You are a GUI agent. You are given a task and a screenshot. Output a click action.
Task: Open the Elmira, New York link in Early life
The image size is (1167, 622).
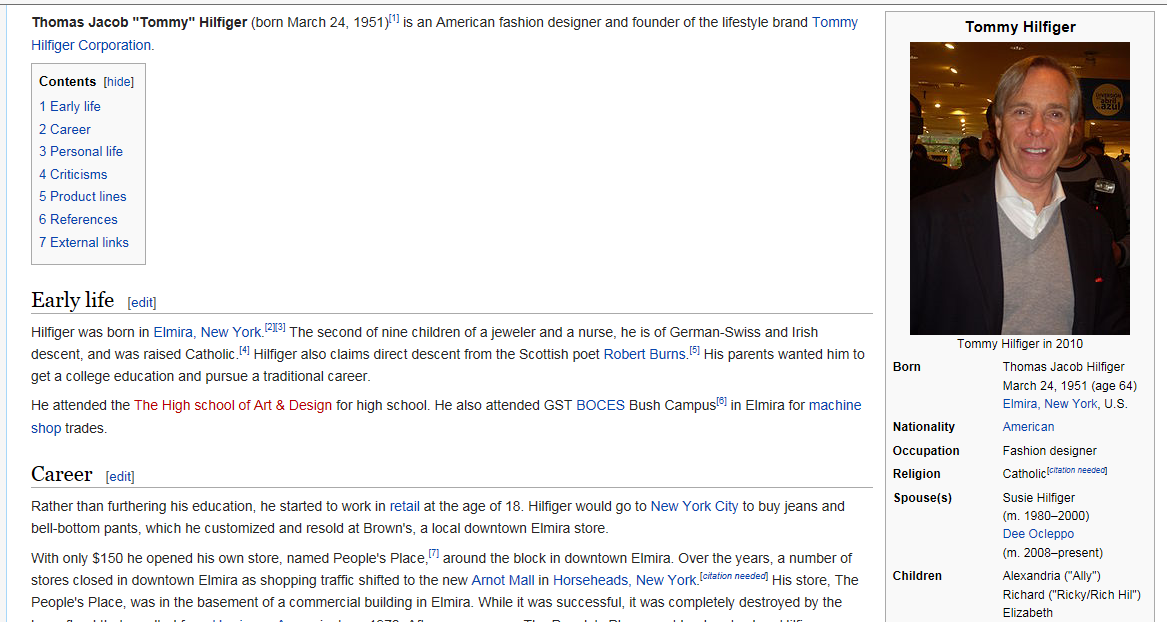click(x=208, y=333)
